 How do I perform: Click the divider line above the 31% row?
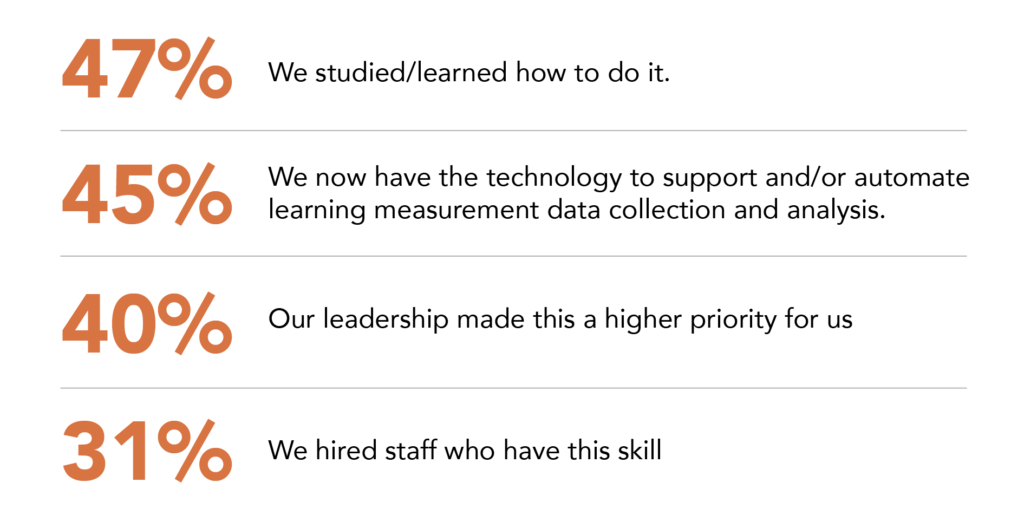(514, 388)
